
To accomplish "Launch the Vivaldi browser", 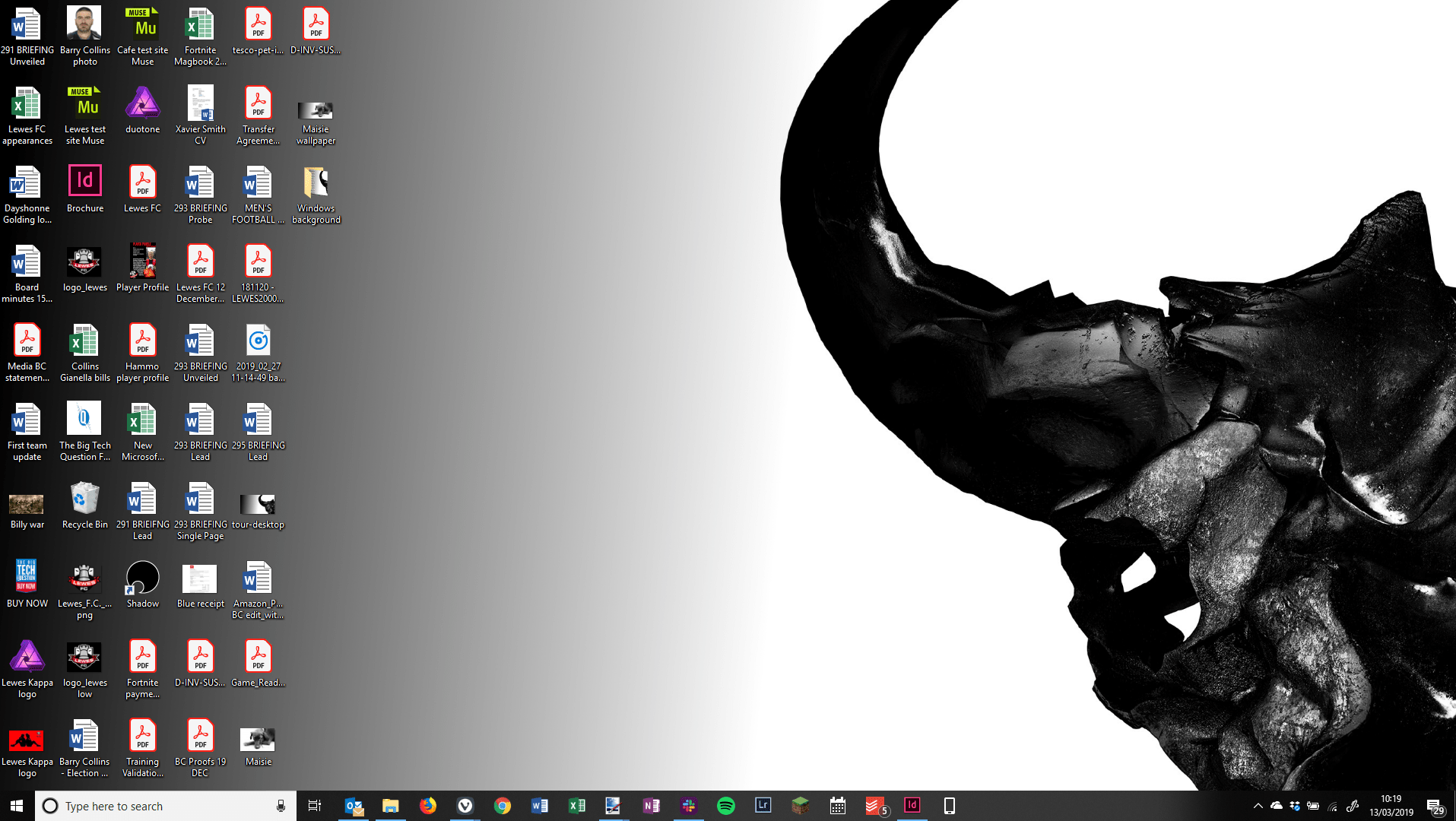I will 465,805.
